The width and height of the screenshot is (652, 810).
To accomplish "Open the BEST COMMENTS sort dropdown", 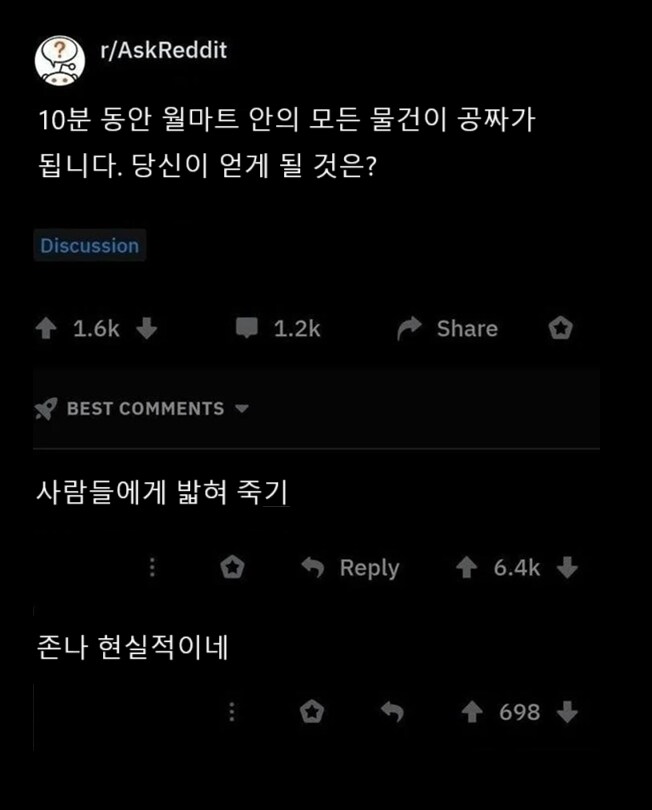I will click(x=145, y=409).
